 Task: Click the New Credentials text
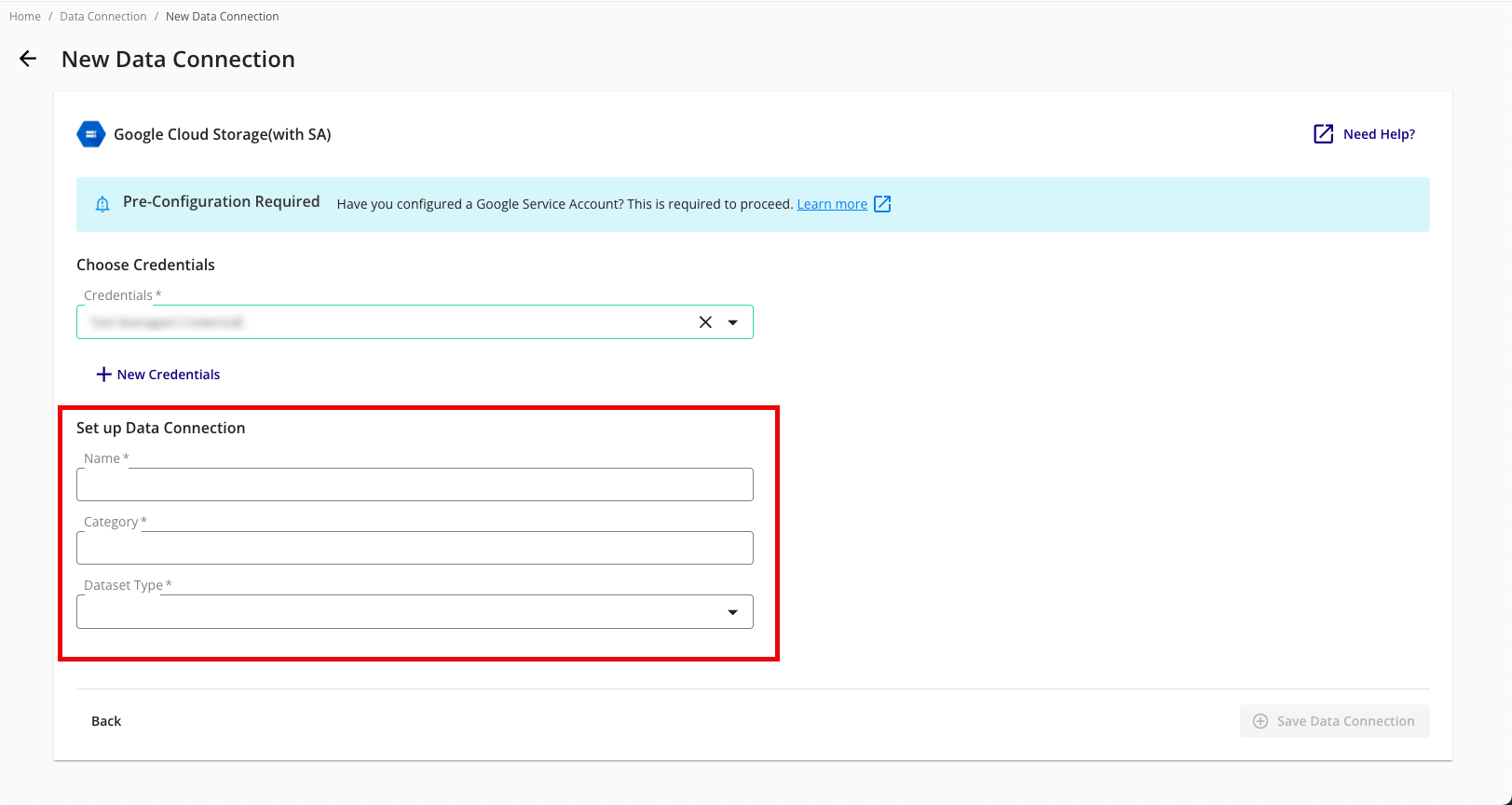[x=169, y=375]
